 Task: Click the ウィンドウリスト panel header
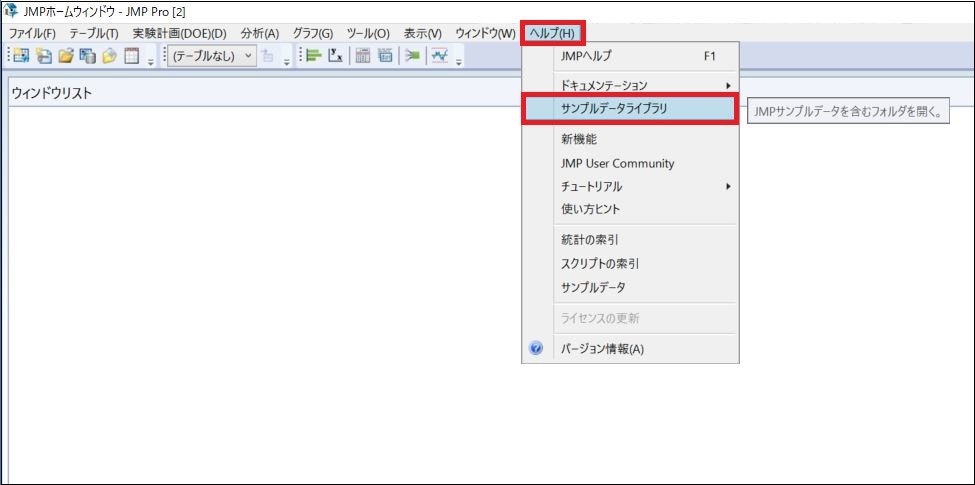tap(52, 93)
